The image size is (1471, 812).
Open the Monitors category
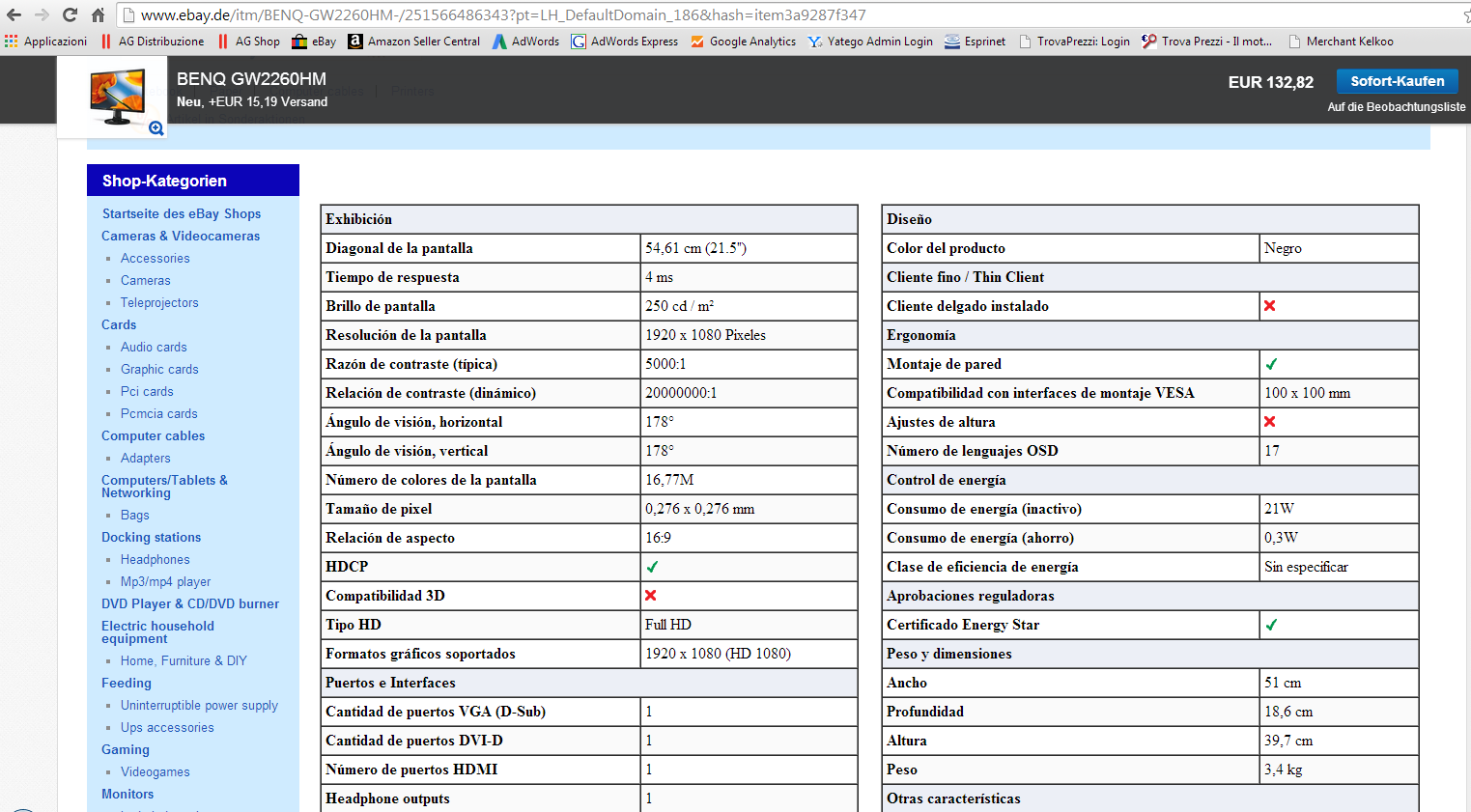pyautogui.click(x=127, y=794)
